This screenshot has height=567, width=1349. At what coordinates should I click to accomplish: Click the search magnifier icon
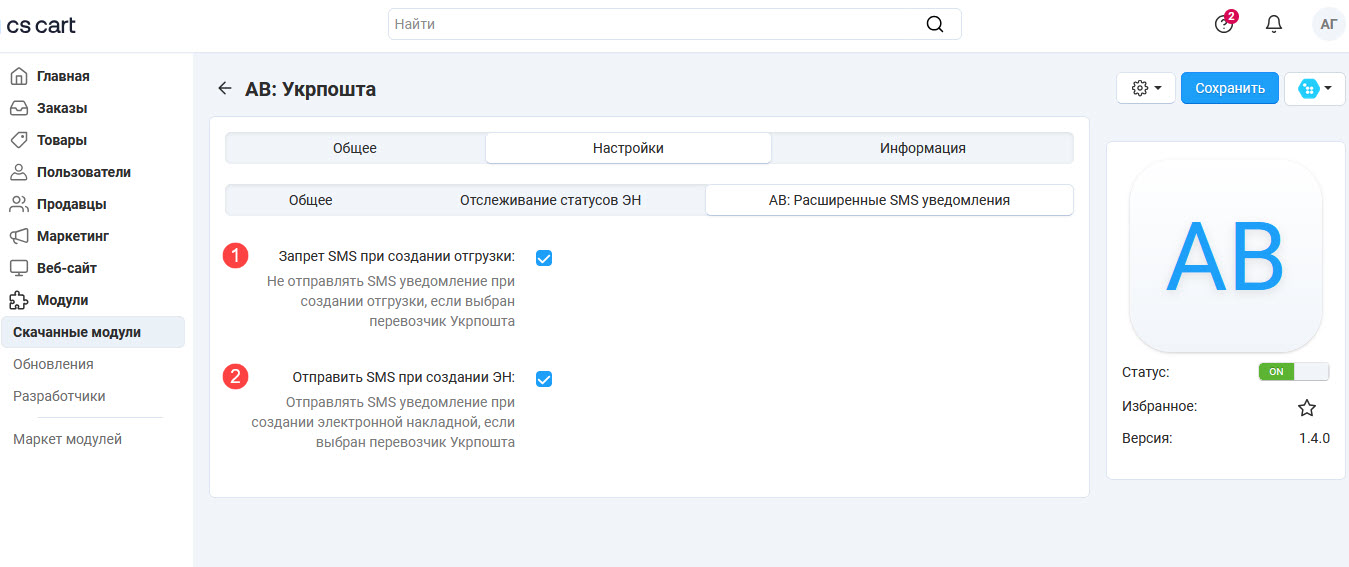click(x=935, y=24)
